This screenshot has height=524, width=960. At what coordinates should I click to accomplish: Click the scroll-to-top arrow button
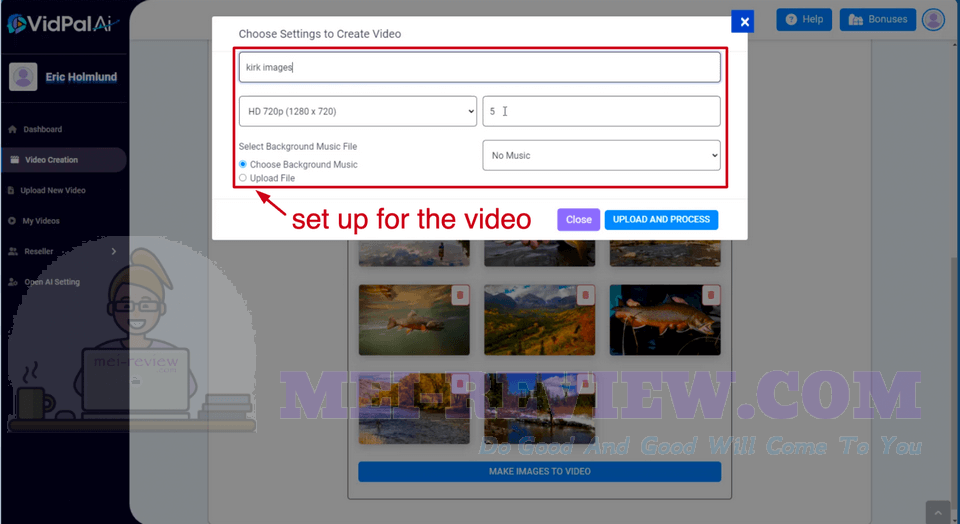coord(938,512)
